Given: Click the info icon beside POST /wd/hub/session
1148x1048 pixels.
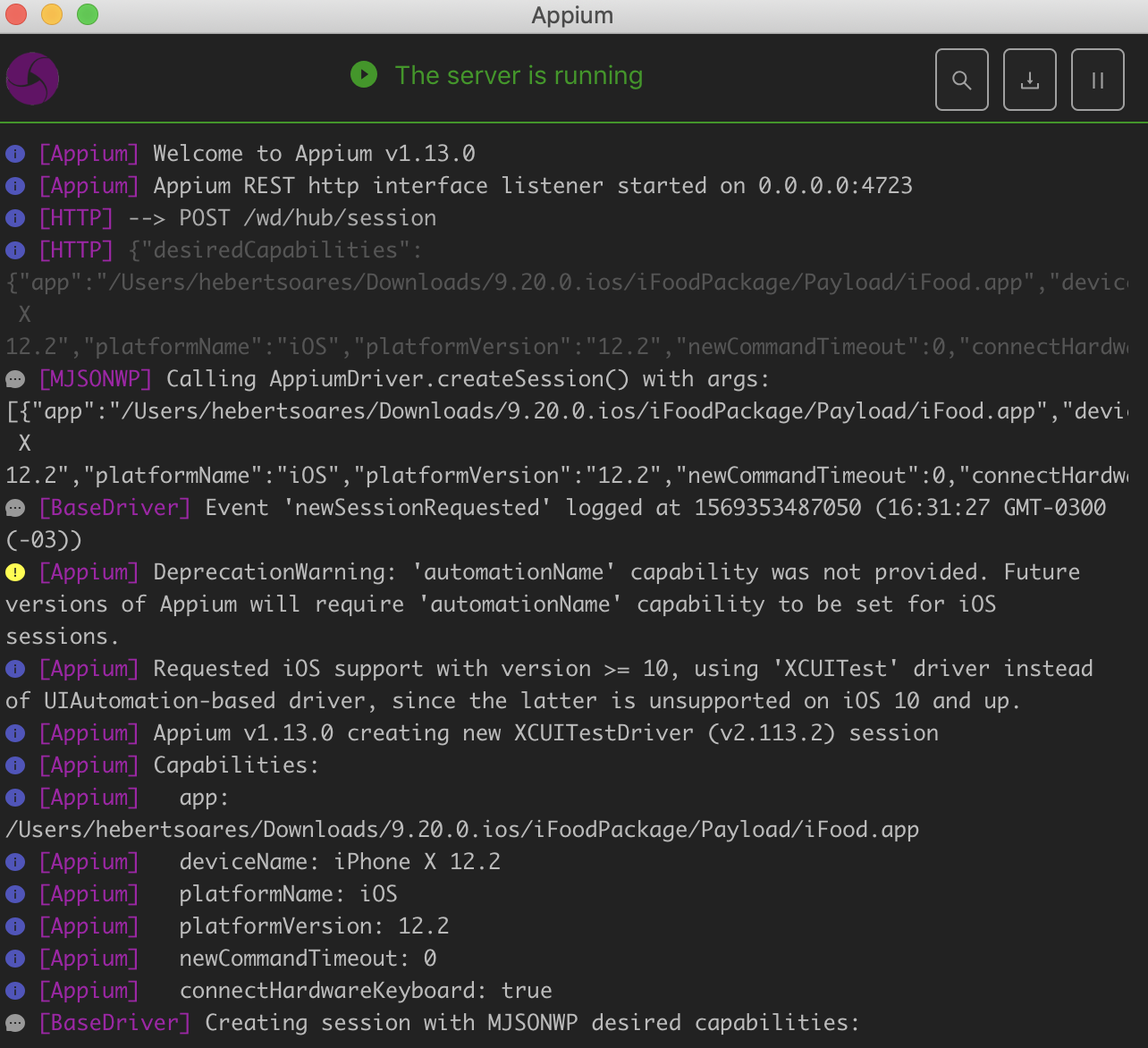Looking at the screenshot, I should tap(15, 218).
